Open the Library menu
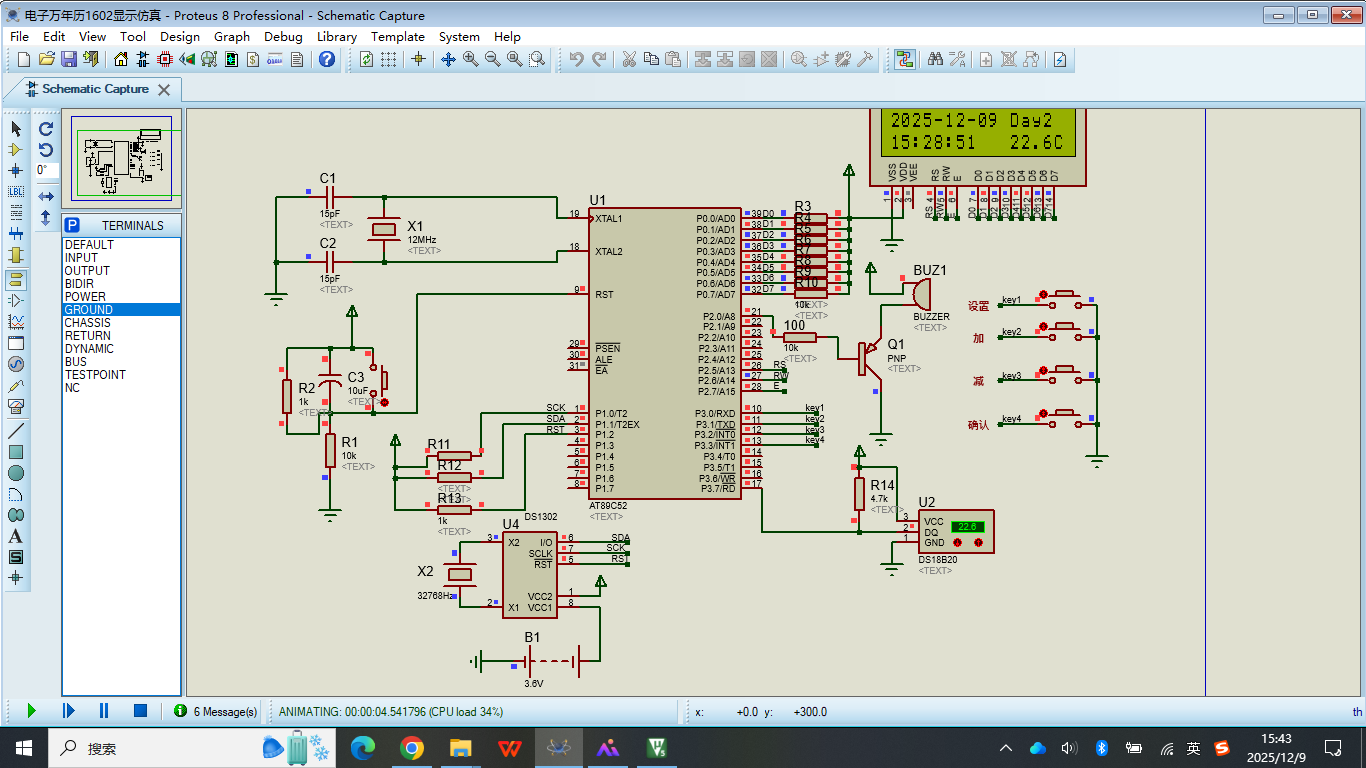Viewport: 1366px width, 768px height. coord(336,36)
